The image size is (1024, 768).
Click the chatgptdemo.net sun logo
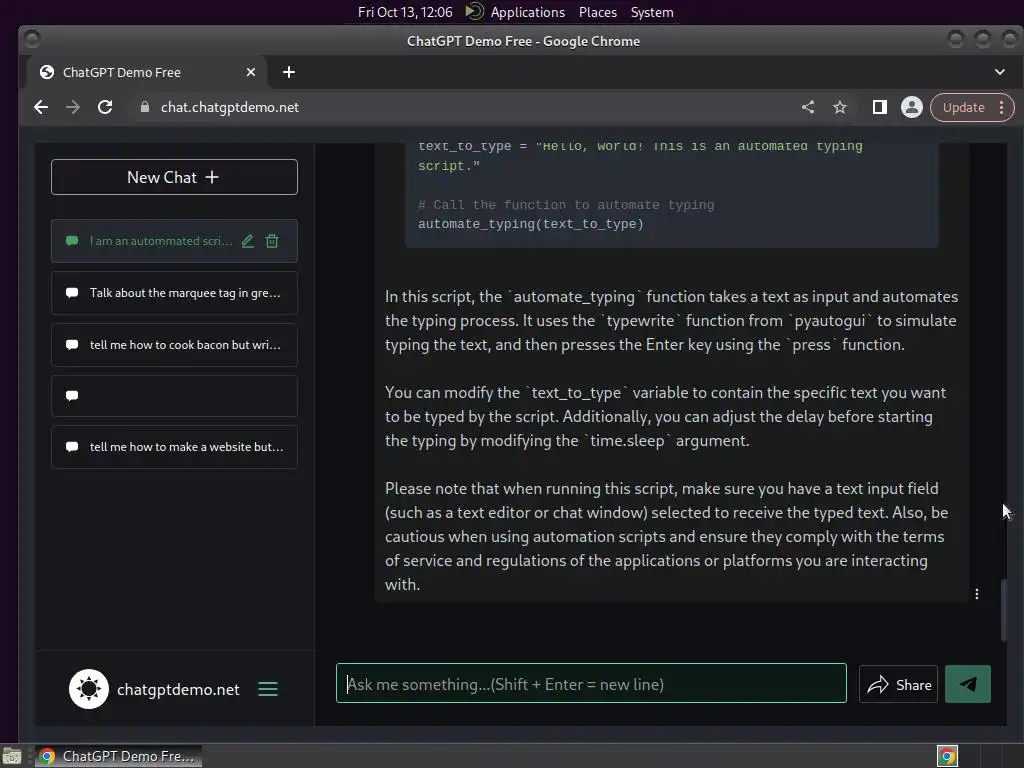pyautogui.click(x=89, y=689)
